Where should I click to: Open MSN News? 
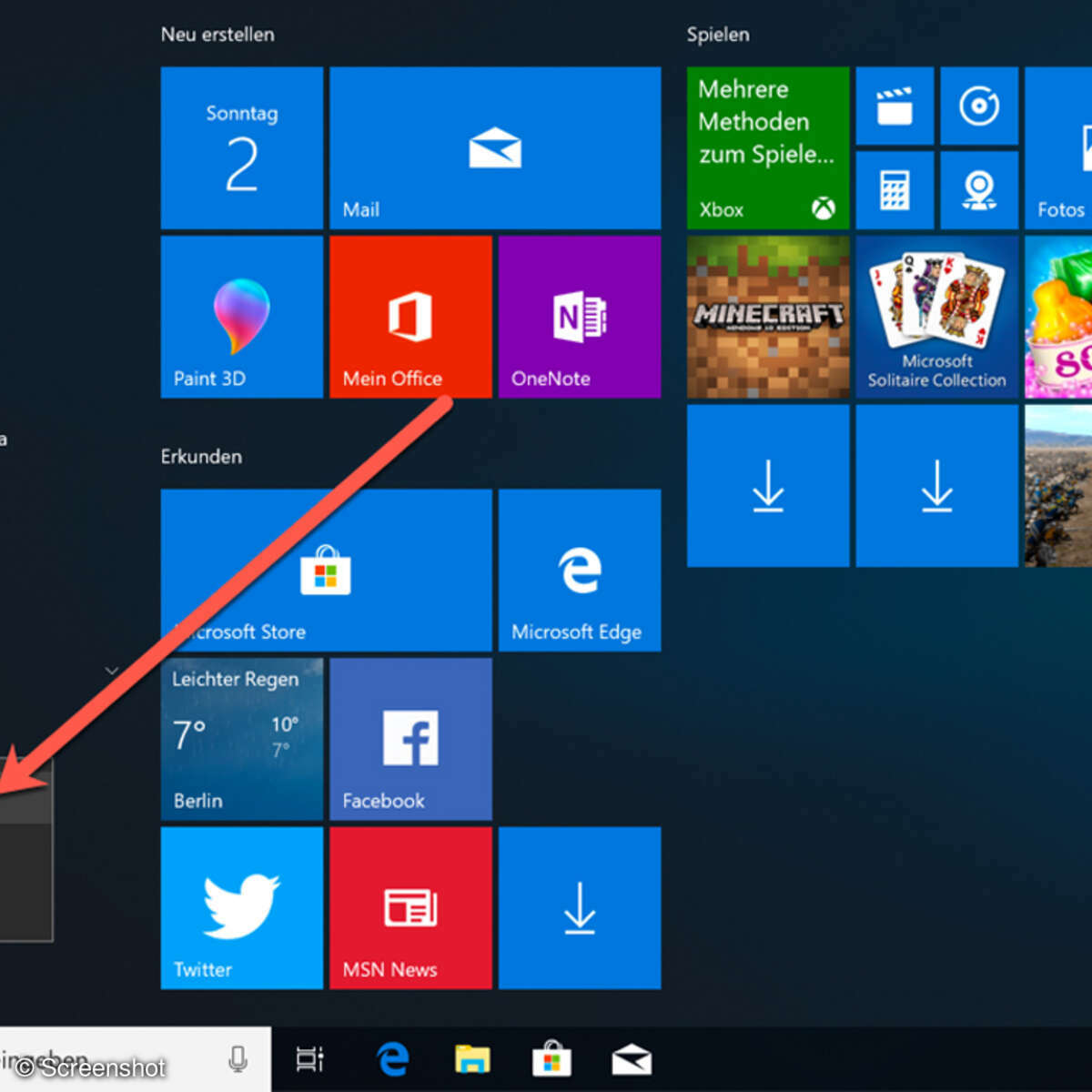[x=409, y=907]
